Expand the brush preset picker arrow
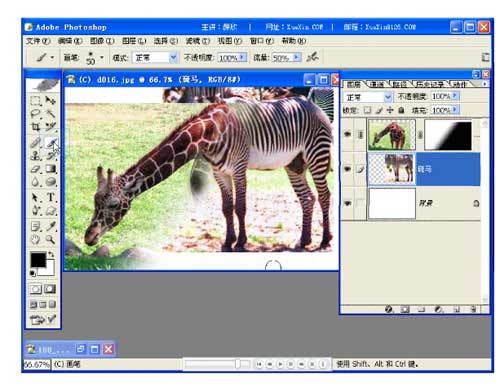500x392 pixels. pos(102,57)
